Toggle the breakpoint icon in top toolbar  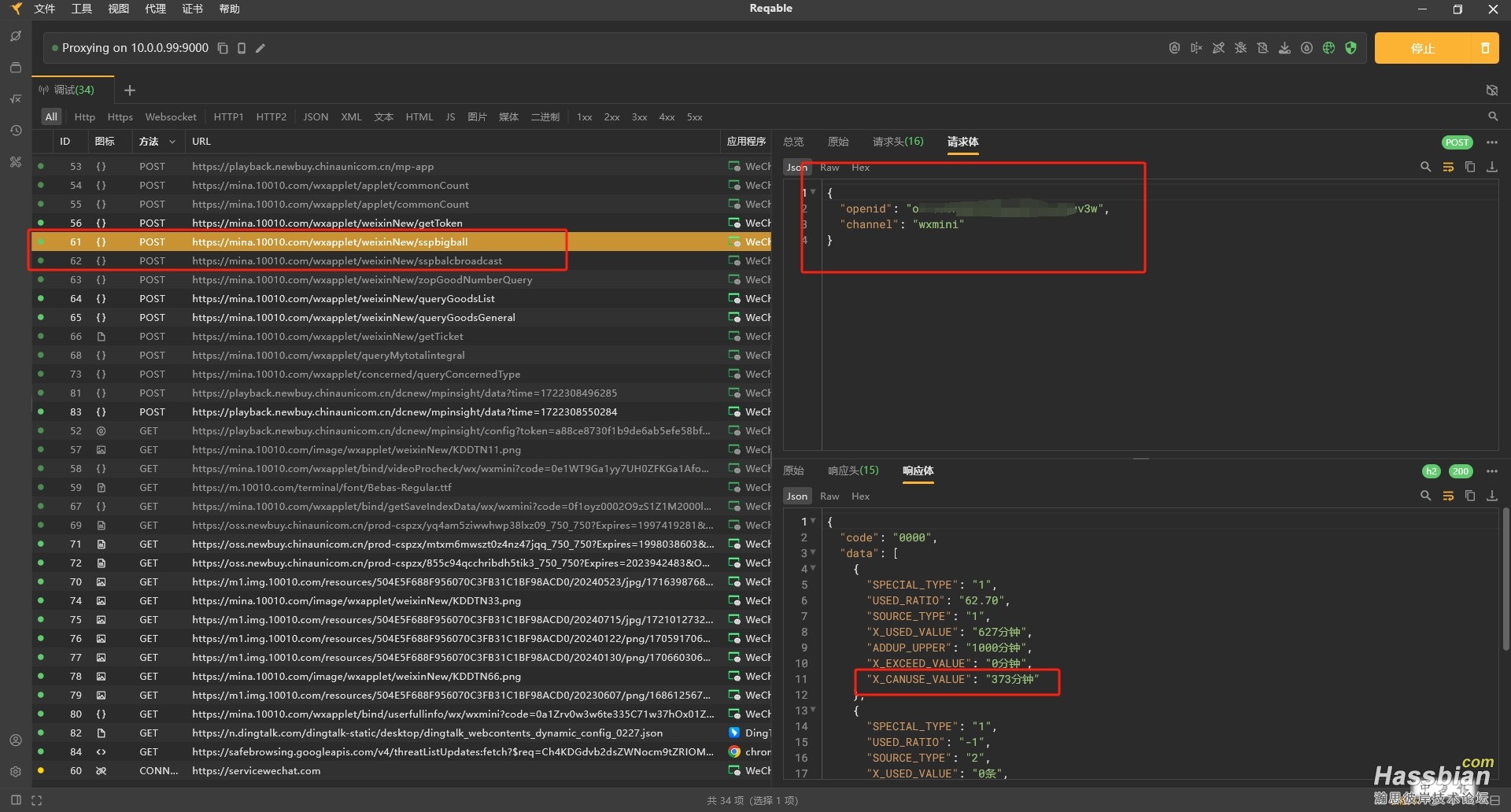[1196, 48]
